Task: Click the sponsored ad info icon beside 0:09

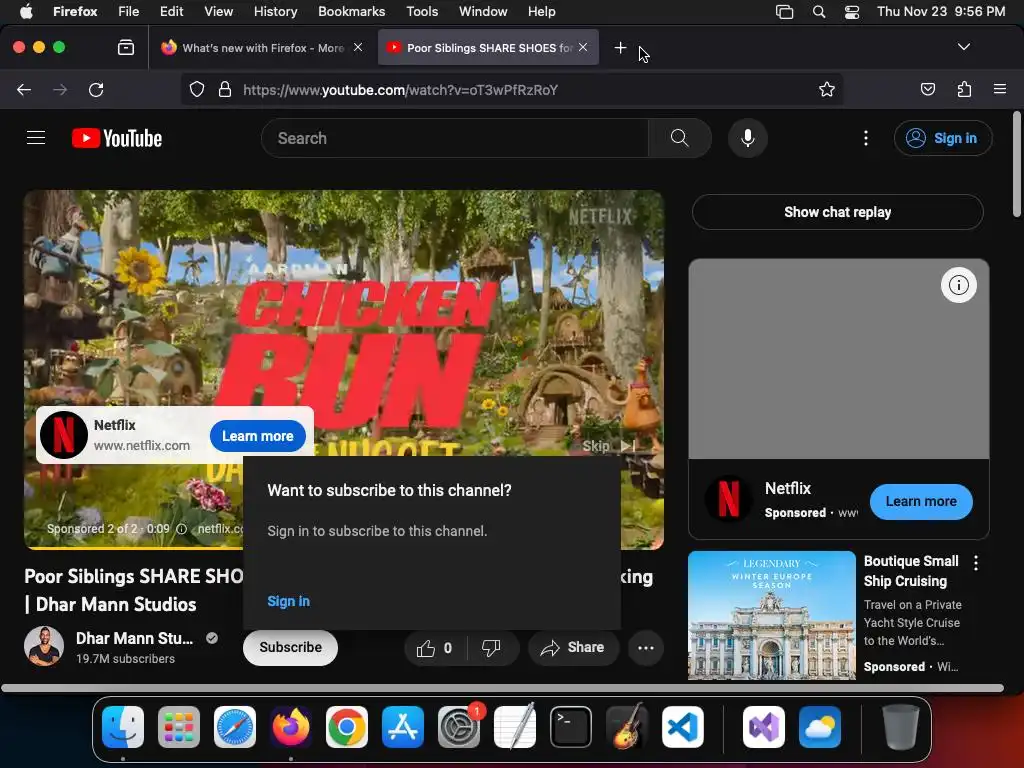Action: pyautogui.click(x=182, y=529)
